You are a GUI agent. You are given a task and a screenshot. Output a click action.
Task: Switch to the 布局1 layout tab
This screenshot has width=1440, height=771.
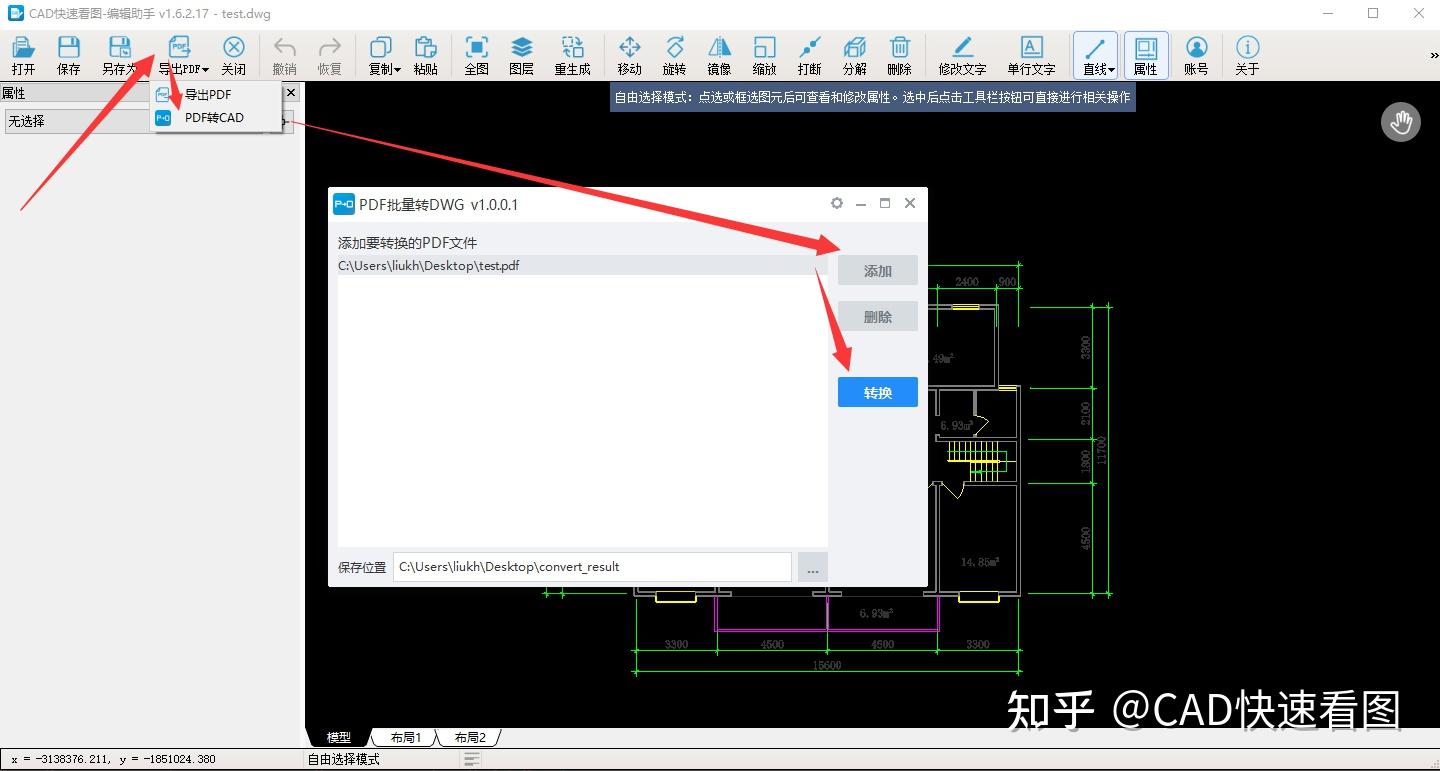tap(404, 737)
